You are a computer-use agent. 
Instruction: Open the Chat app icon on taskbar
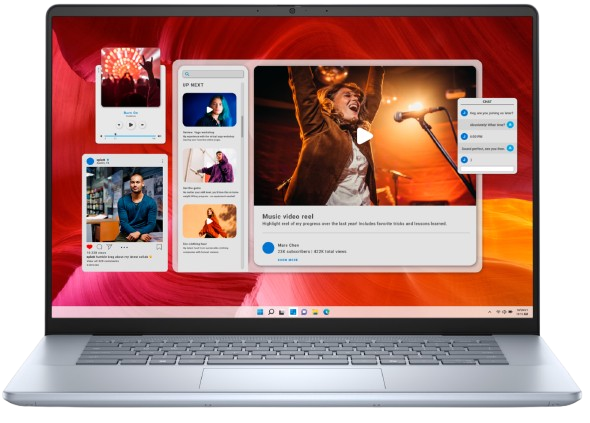click(304, 312)
